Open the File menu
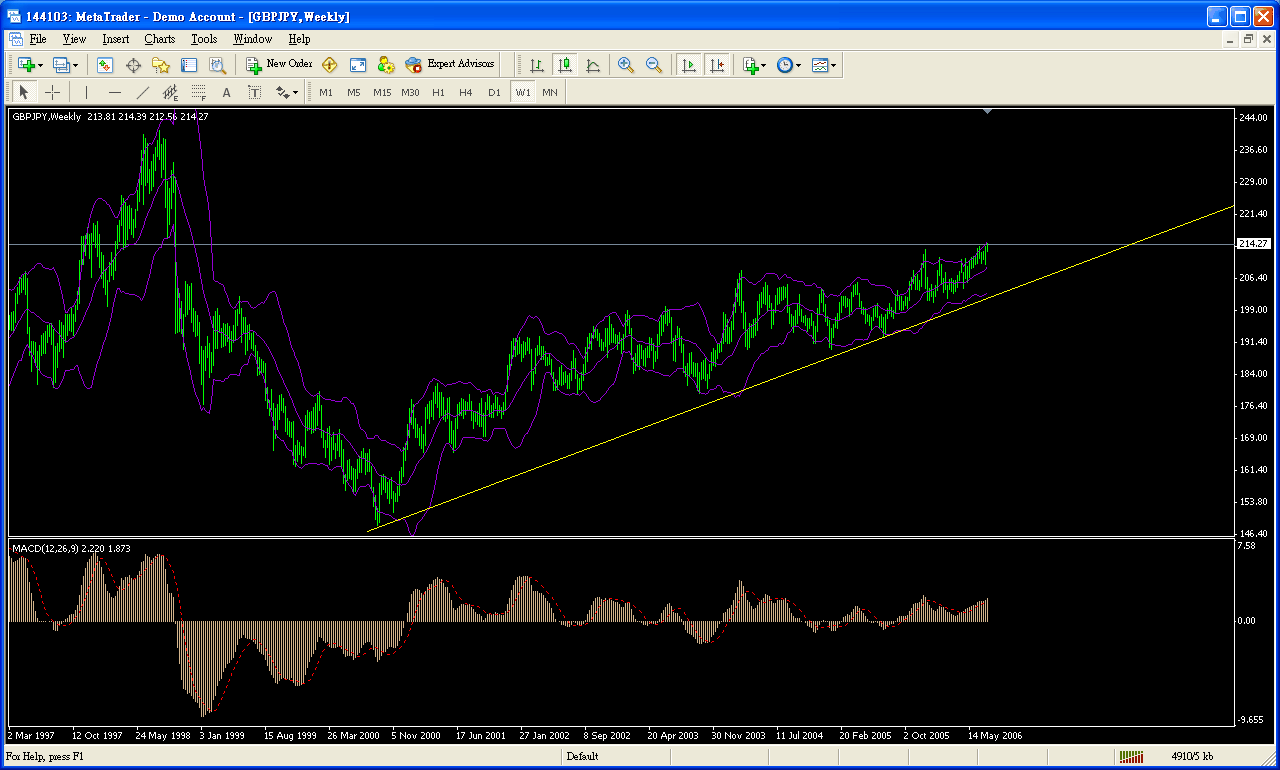 coord(38,39)
